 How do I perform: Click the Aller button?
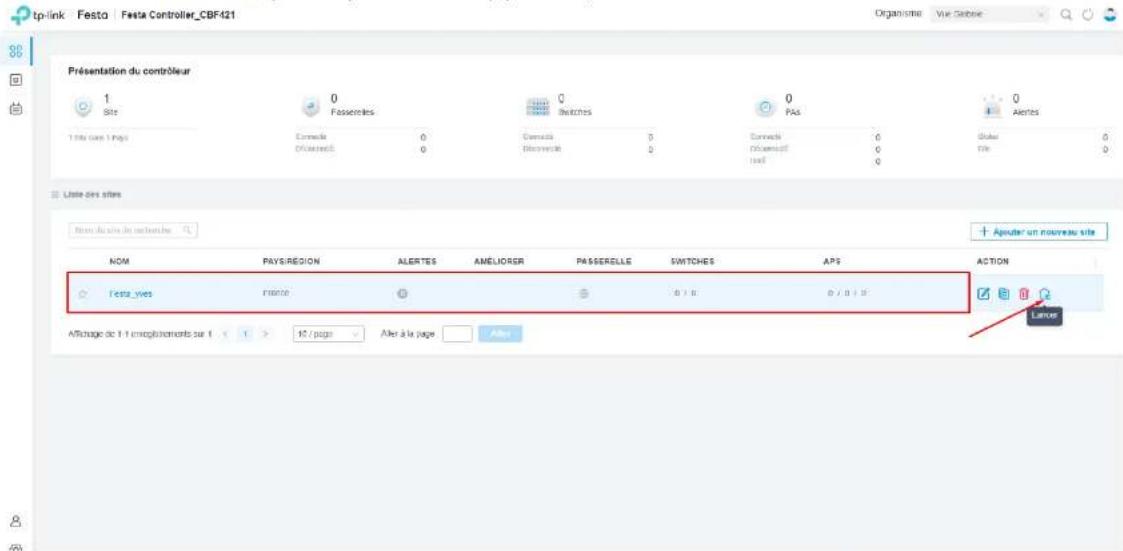point(500,334)
